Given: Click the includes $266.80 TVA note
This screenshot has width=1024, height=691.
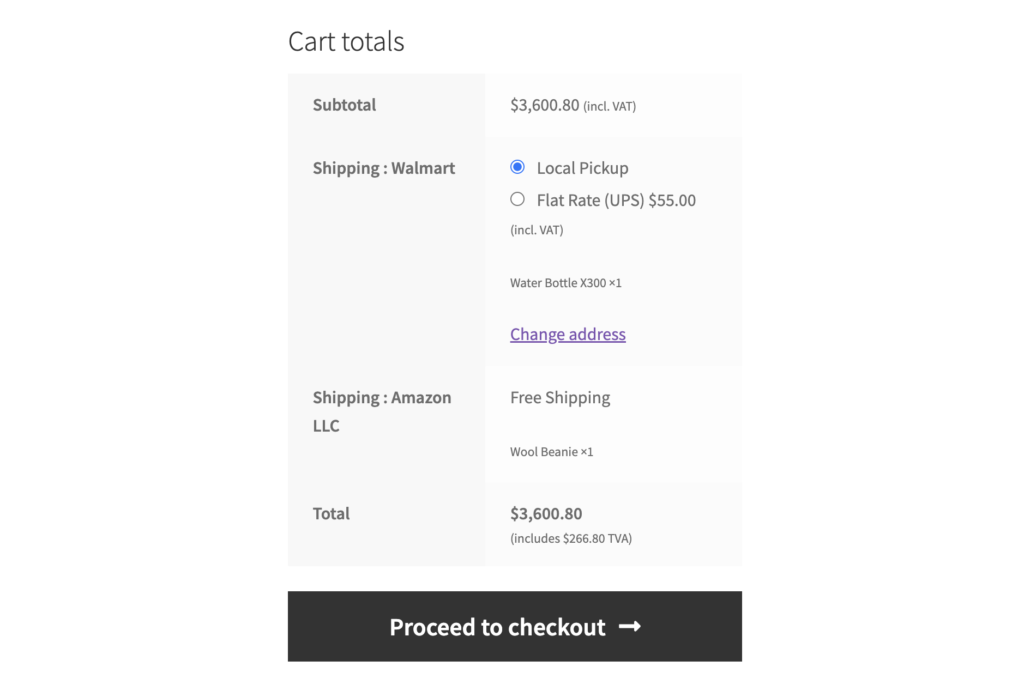Looking at the screenshot, I should pyautogui.click(x=571, y=538).
